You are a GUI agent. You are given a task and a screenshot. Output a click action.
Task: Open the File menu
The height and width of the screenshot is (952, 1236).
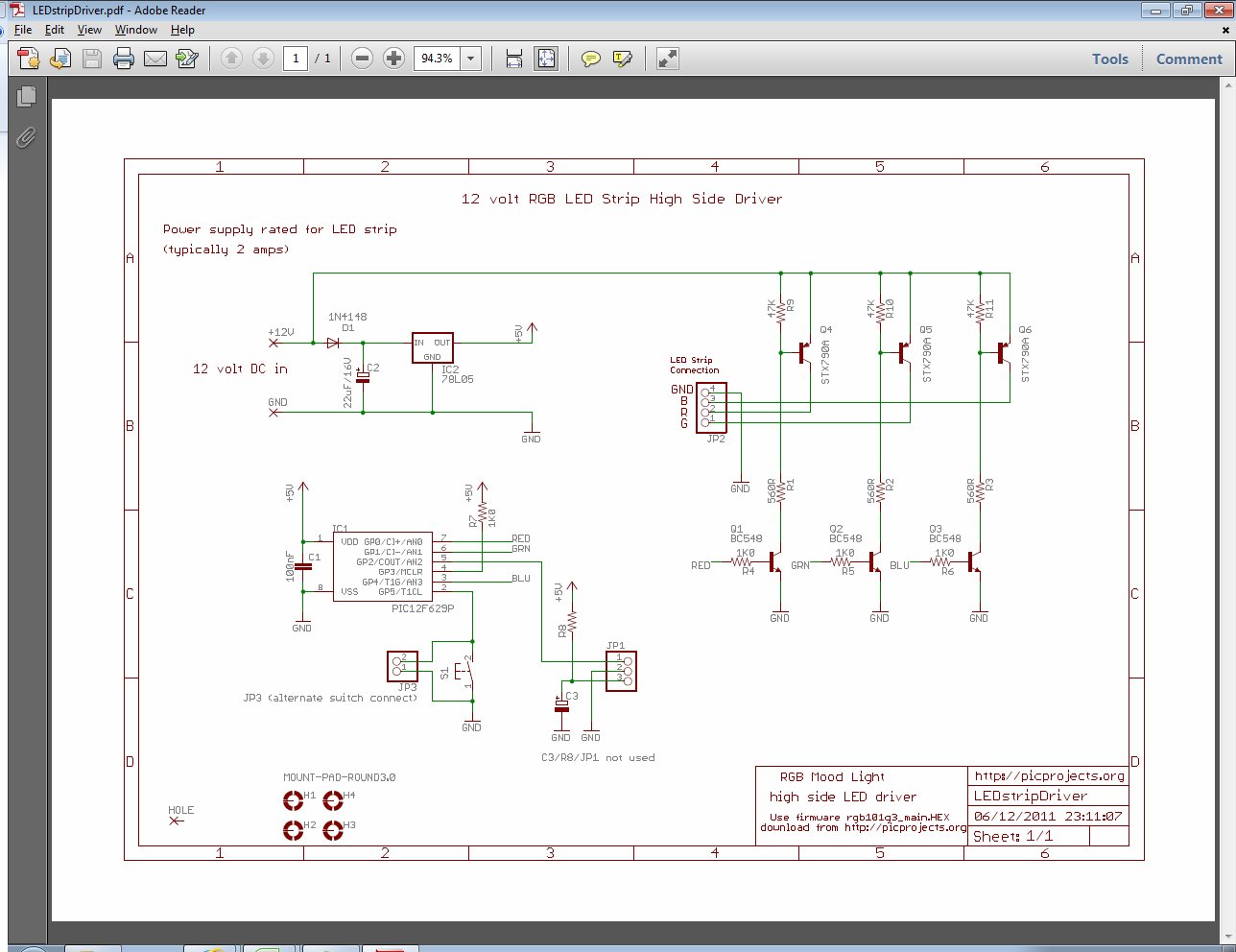coord(23,30)
